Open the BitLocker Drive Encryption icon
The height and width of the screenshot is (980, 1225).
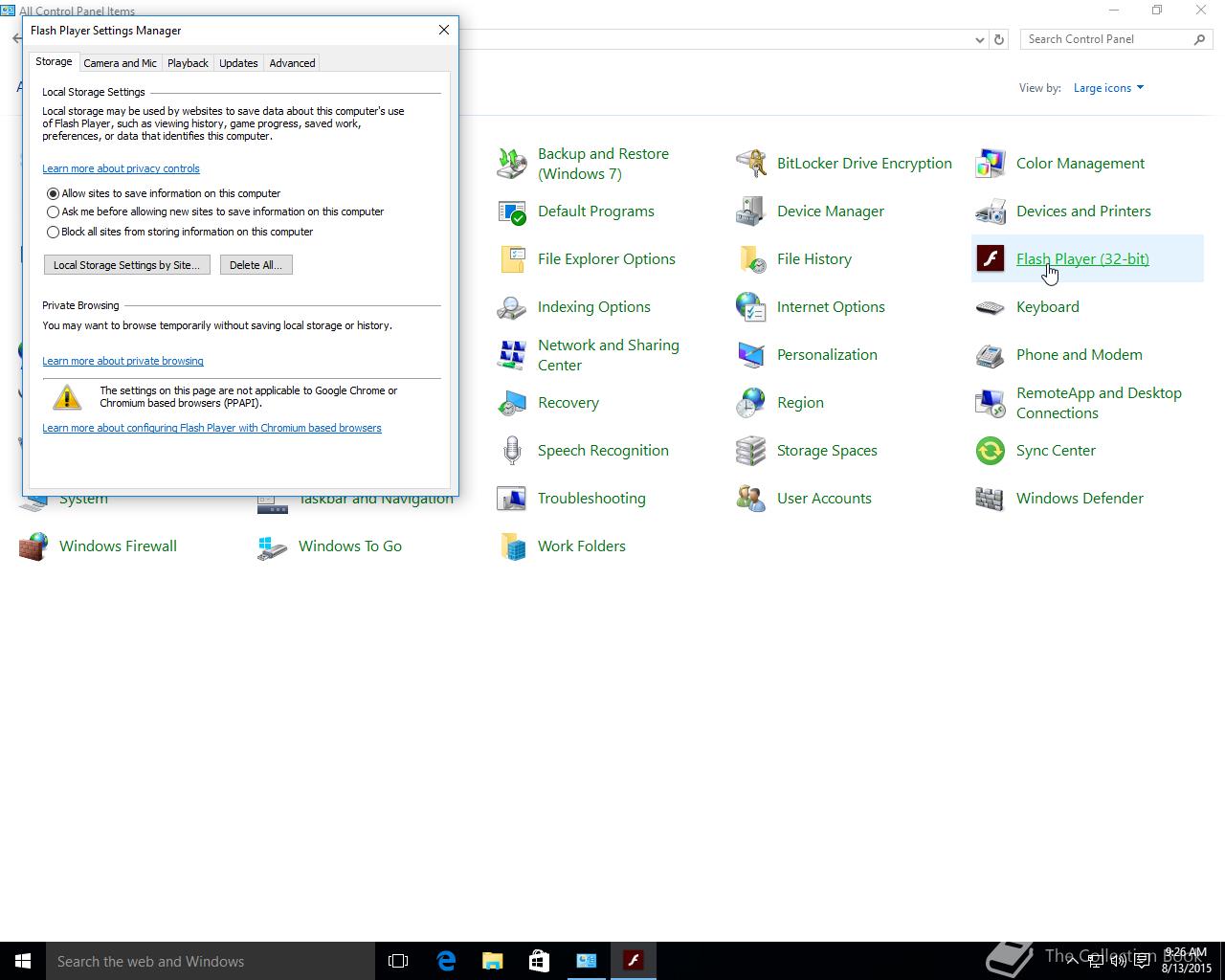pos(751,164)
